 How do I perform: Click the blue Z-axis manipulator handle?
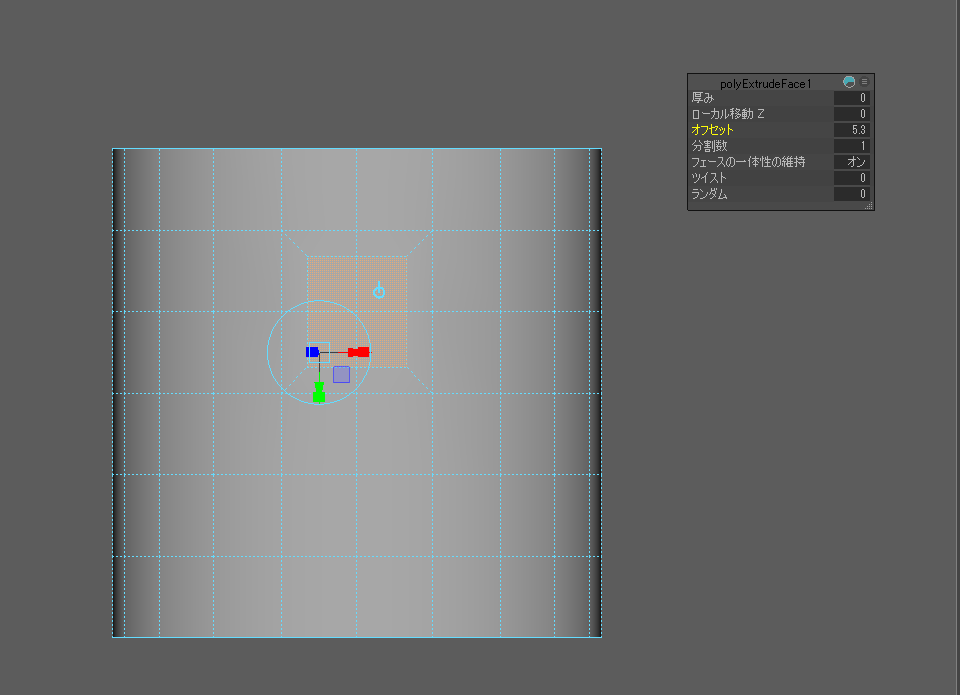pos(312,352)
